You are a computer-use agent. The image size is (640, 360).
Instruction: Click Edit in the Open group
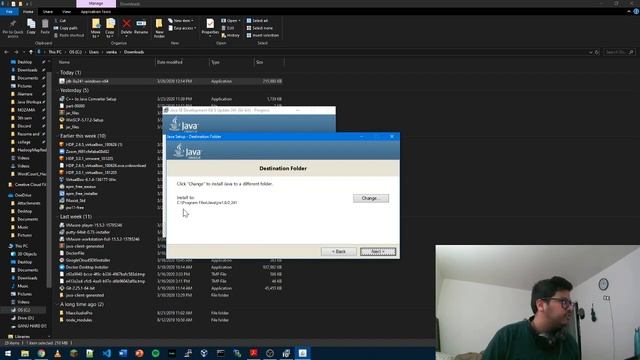[x=228, y=28]
